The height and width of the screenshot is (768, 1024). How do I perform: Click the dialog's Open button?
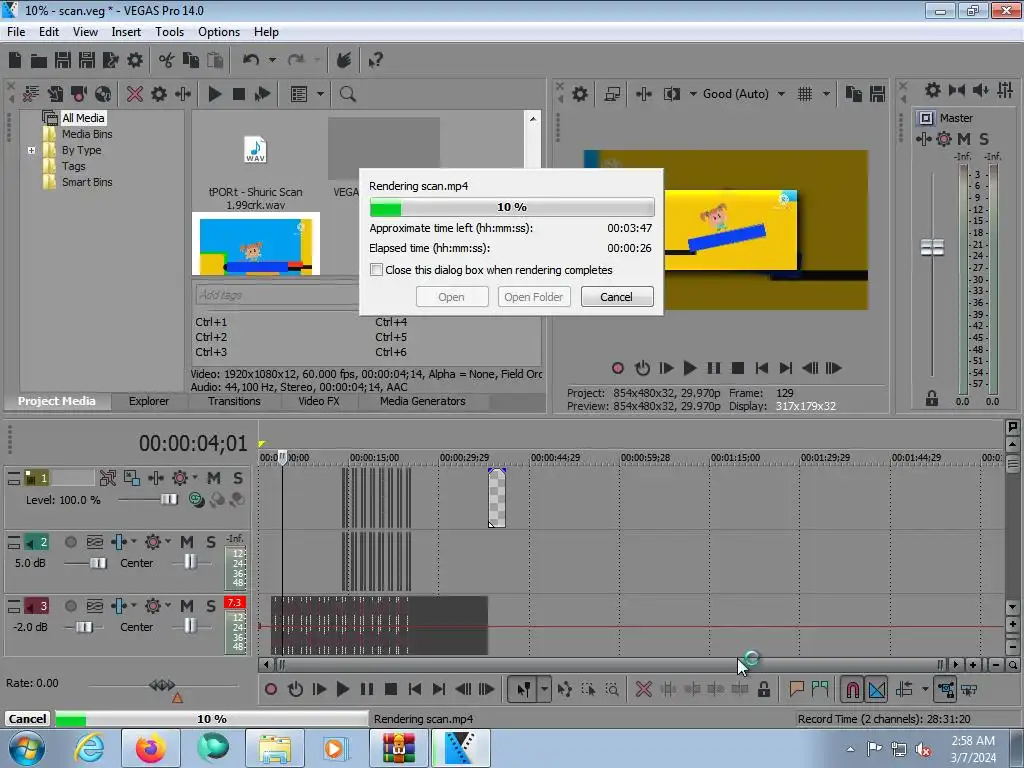451,296
